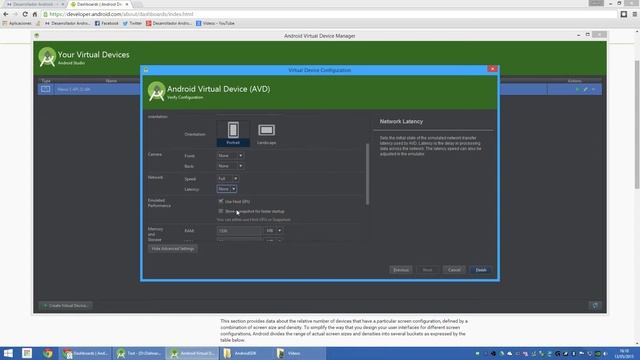Viewport: 640px width, 360px height.
Task: Switch to the Desarrollador Android Chrome tab
Action: click(34, 4)
